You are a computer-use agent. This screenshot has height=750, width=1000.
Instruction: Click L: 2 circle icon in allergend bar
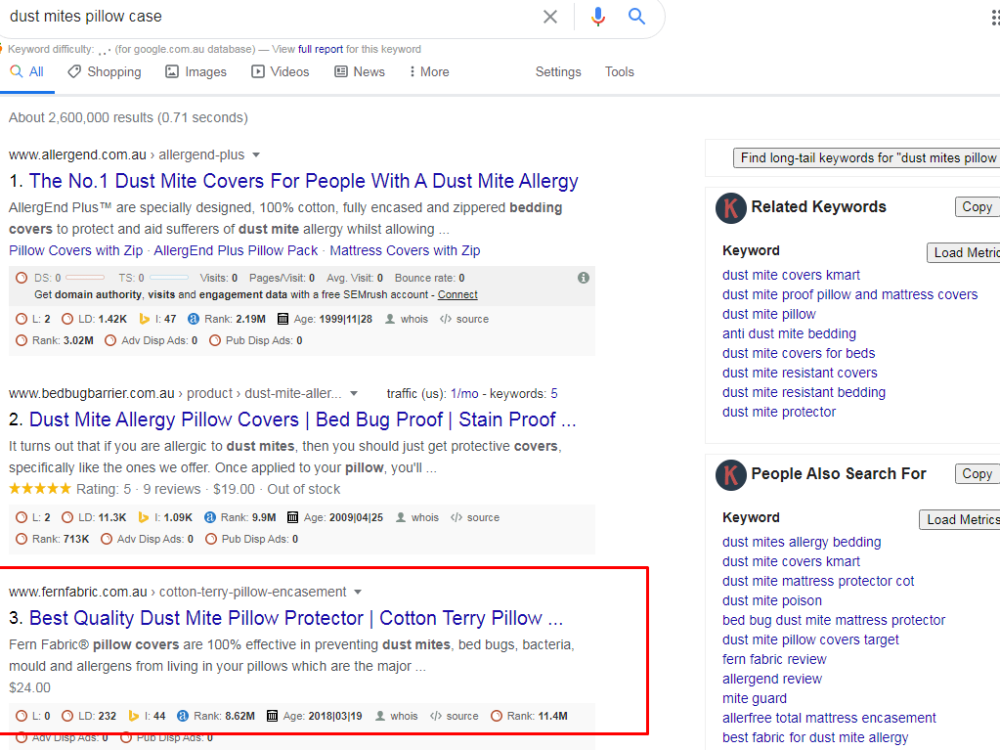[x=22, y=319]
